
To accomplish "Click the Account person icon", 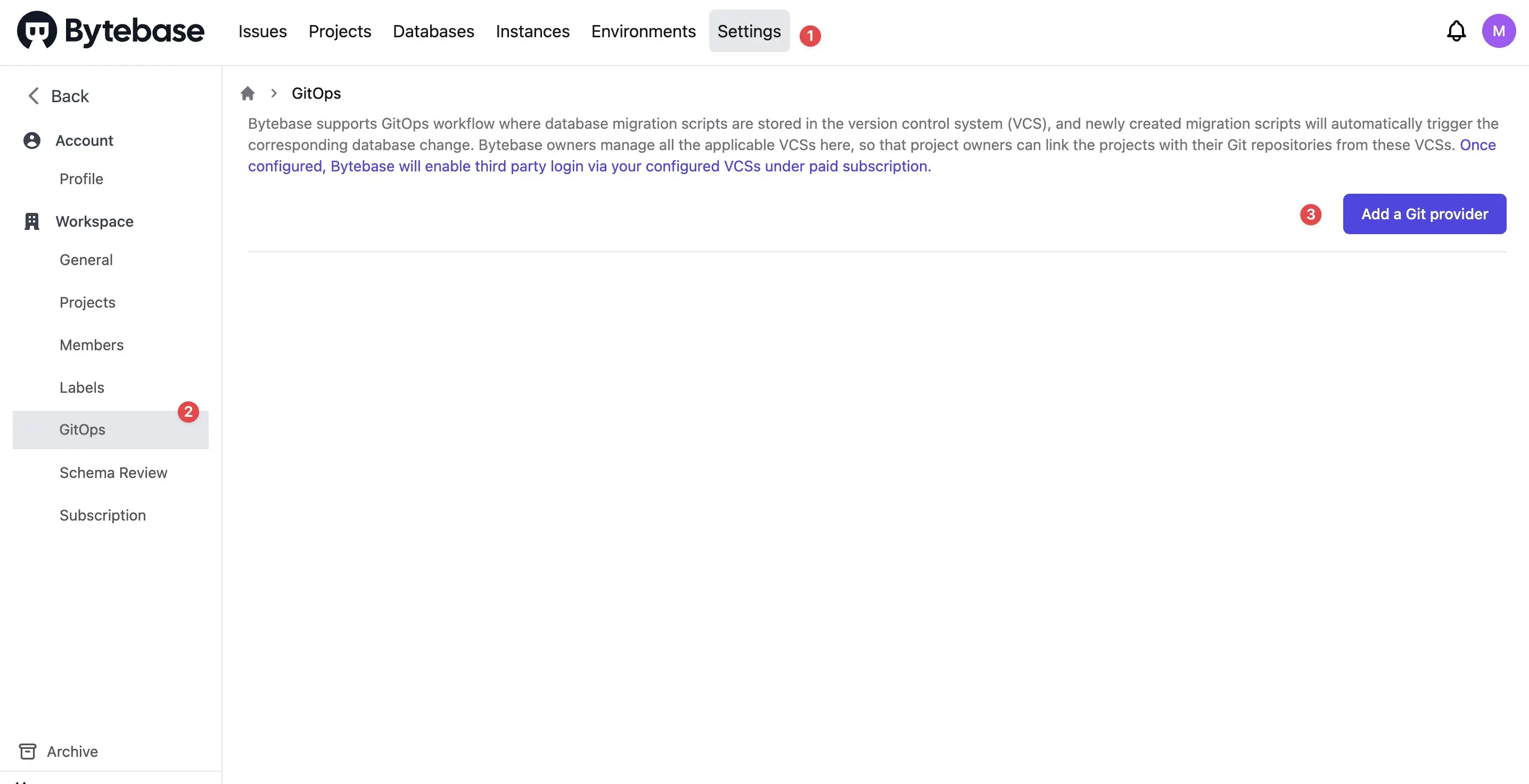I will coord(31,141).
